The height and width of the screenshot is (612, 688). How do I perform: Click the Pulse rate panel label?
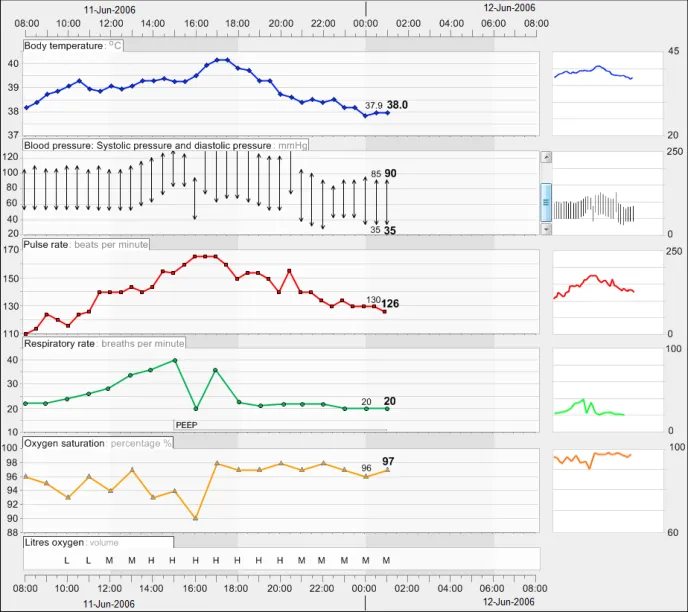point(86,244)
